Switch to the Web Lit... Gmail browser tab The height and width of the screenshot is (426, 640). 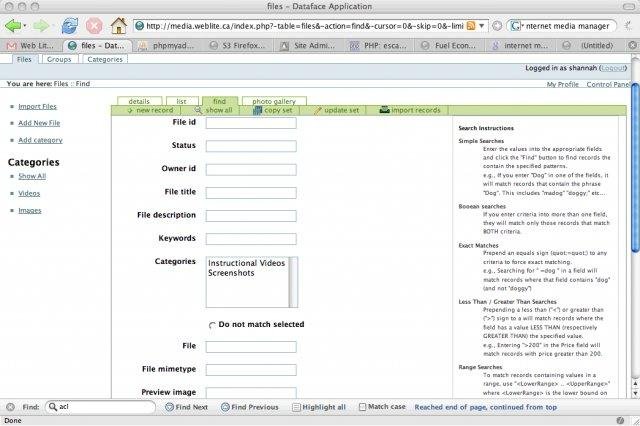point(31,45)
